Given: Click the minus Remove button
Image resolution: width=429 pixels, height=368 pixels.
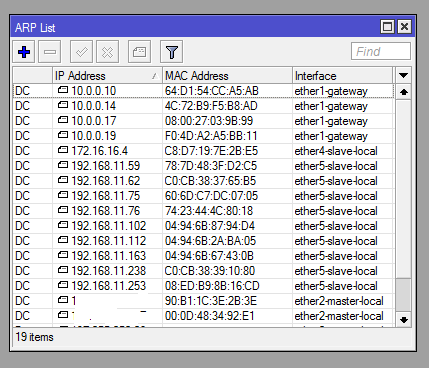Looking at the screenshot, I should [50, 52].
